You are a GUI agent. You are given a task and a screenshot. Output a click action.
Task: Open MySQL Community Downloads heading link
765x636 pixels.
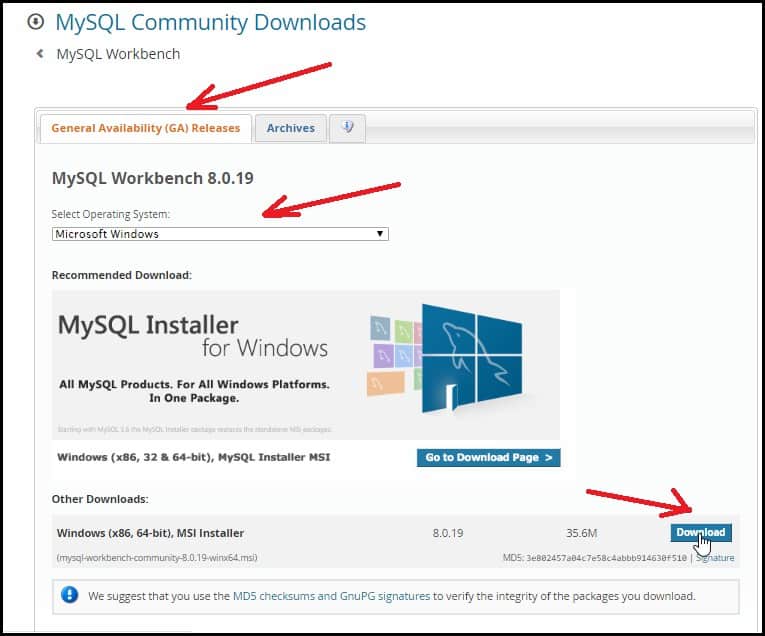(211, 22)
